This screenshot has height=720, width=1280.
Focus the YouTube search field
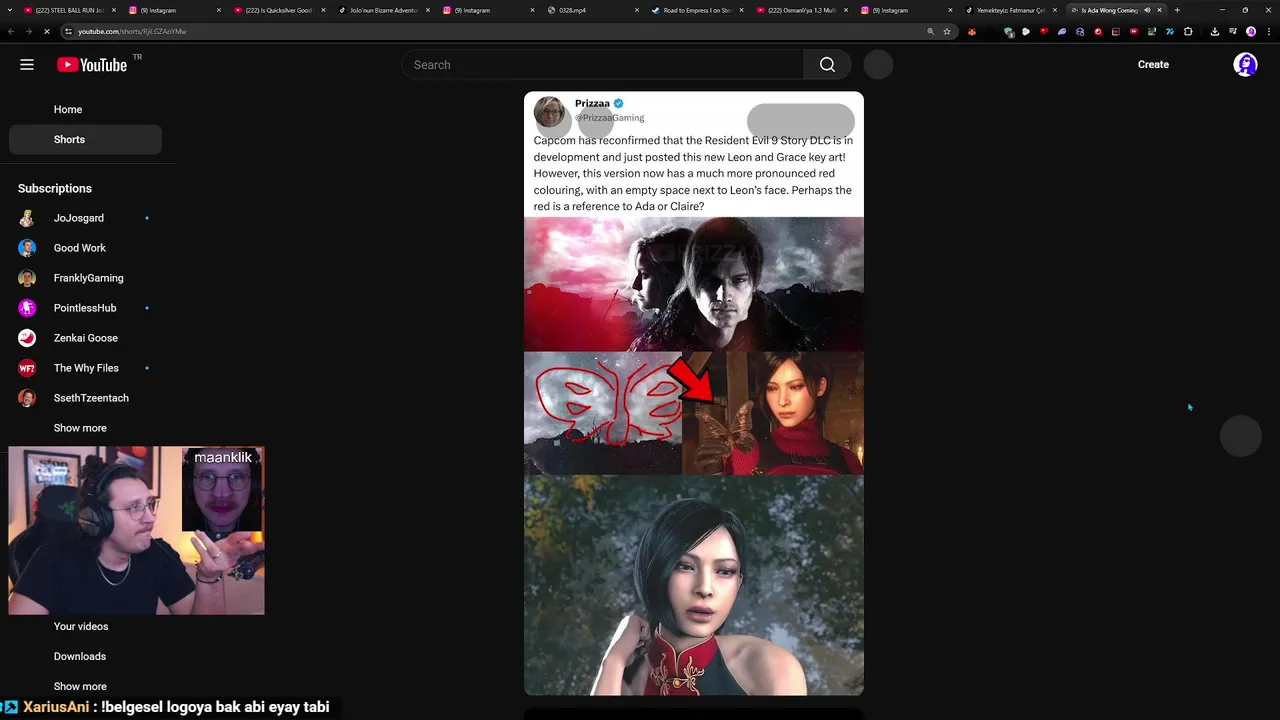click(602, 65)
